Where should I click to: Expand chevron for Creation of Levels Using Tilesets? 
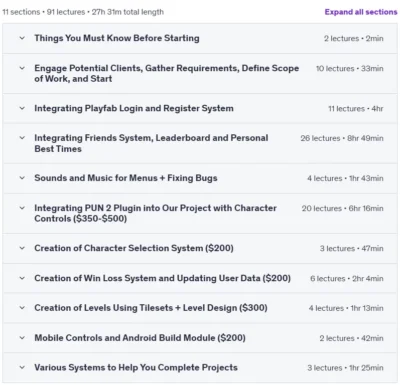pyautogui.click(x=22, y=308)
